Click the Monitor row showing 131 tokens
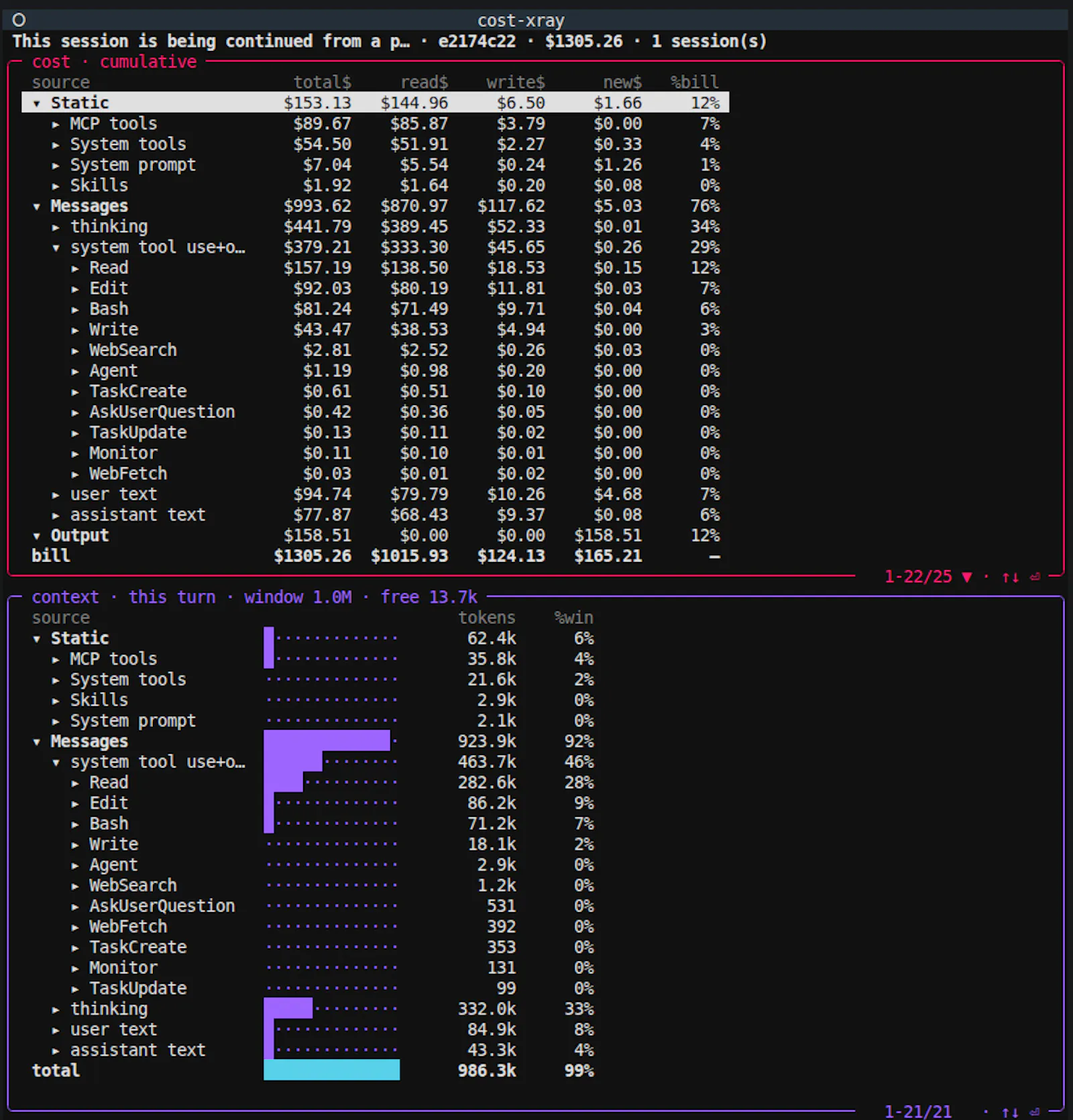 click(x=313, y=968)
